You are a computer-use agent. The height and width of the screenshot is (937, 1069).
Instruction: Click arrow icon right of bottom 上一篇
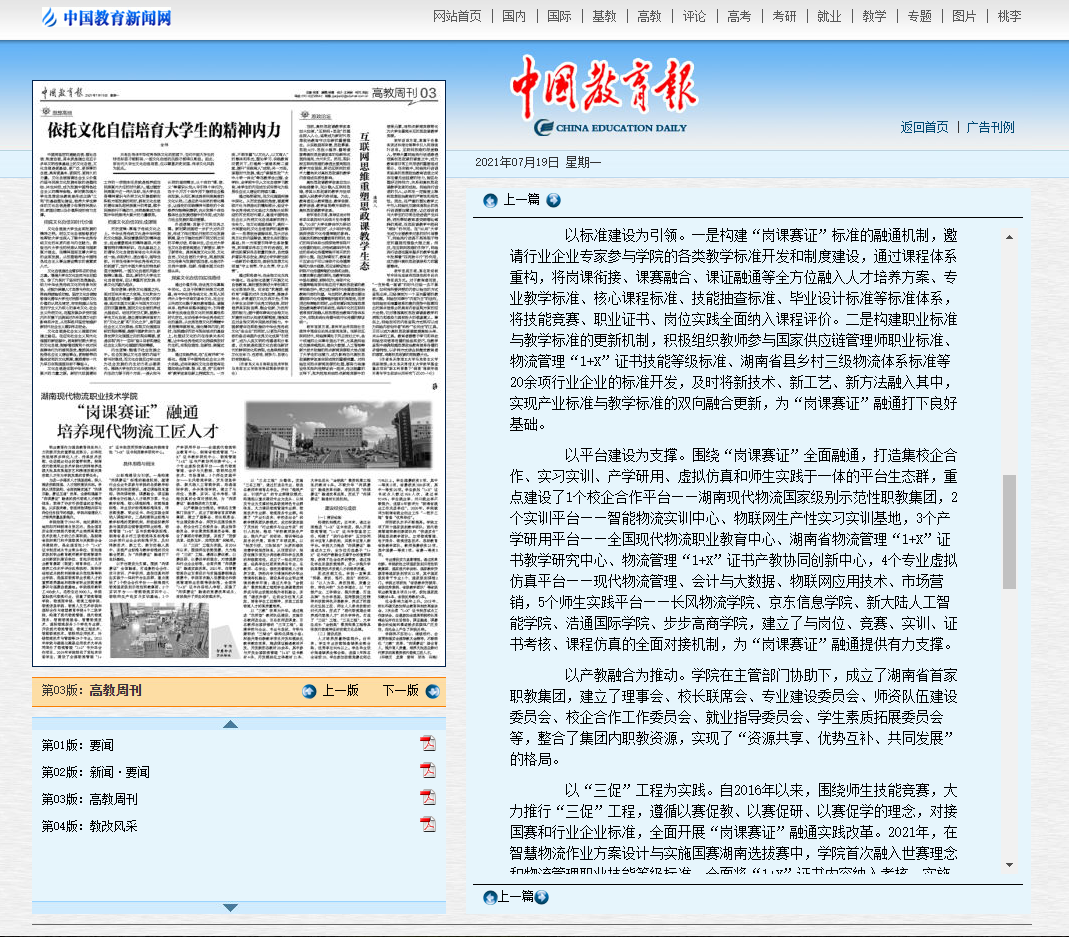click(542, 897)
